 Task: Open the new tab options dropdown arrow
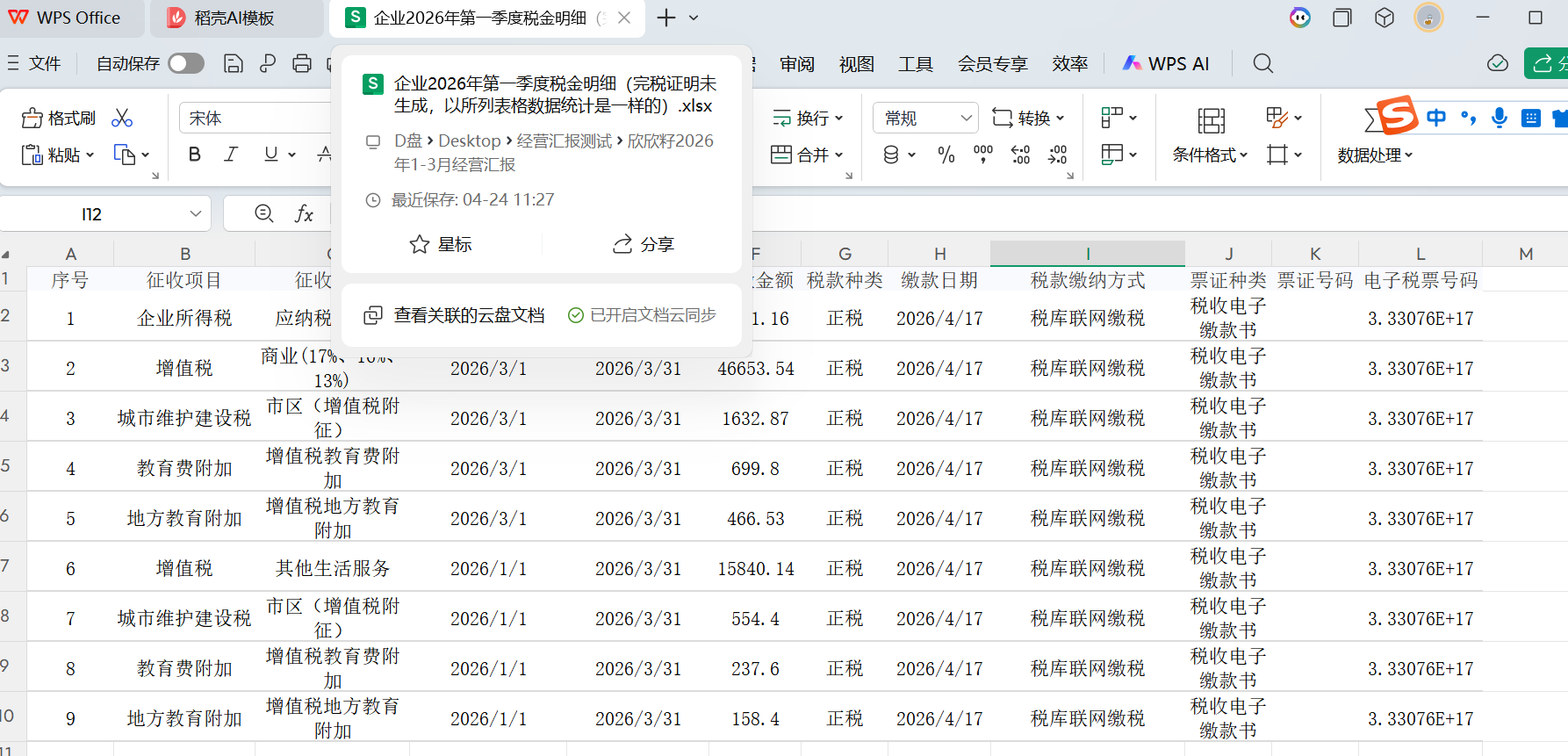tap(694, 18)
